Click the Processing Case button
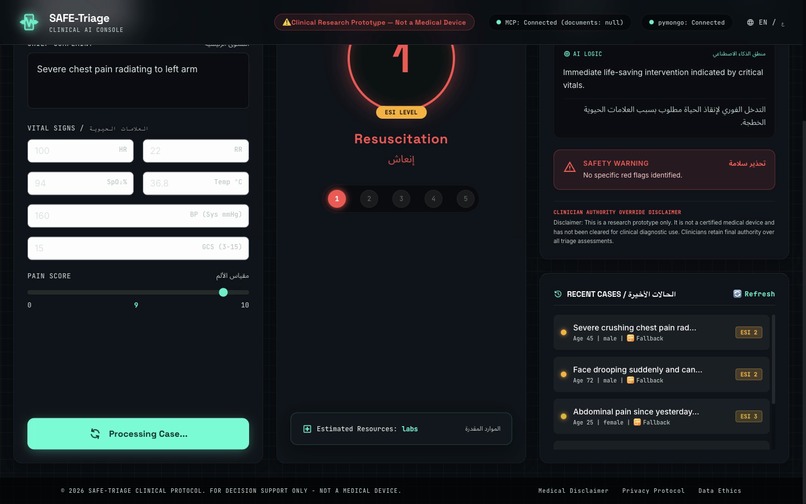The width and height of the screenshot is (806, 504). (138, 434)
